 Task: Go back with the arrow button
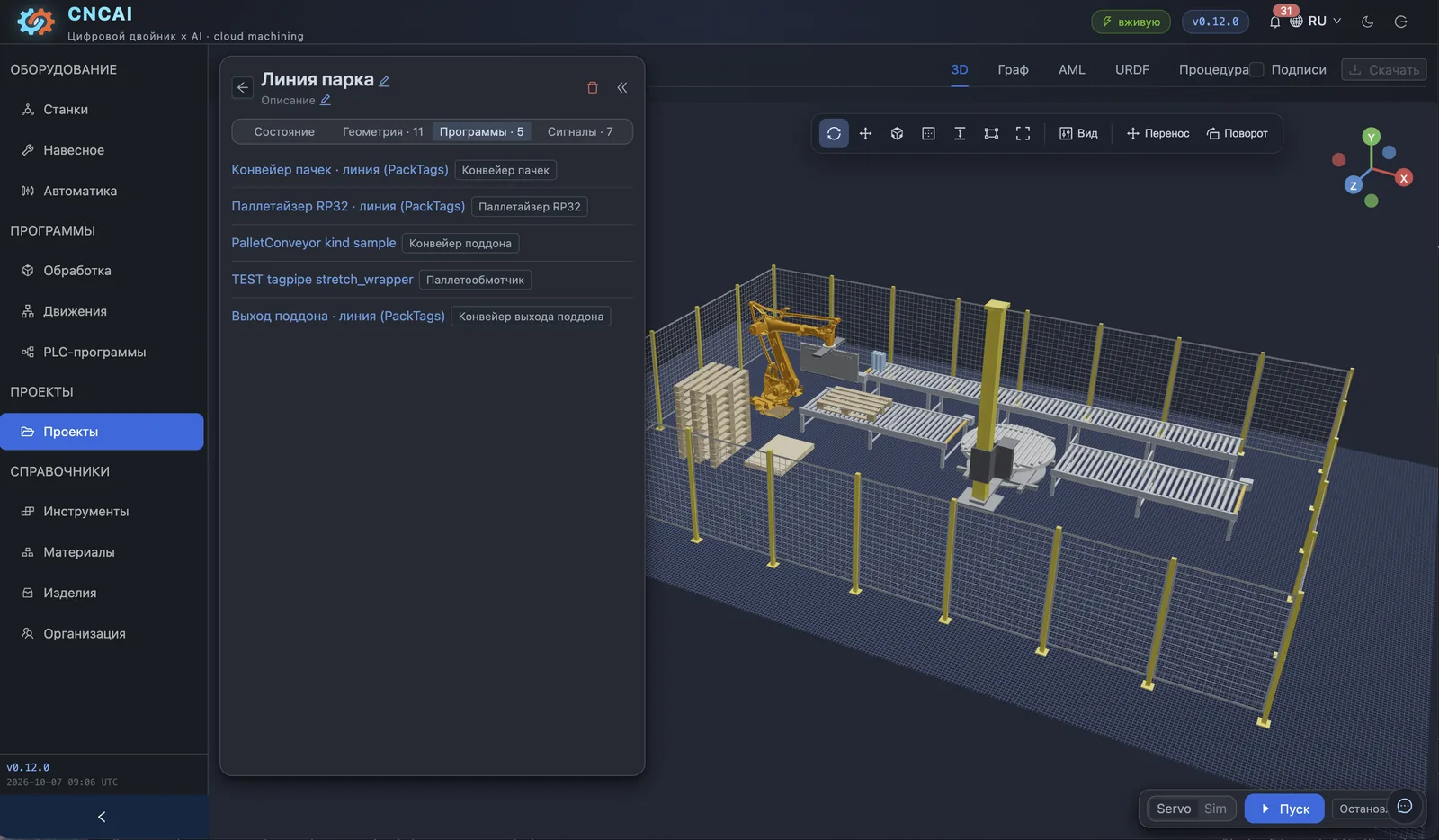click(x=242, y=87)
